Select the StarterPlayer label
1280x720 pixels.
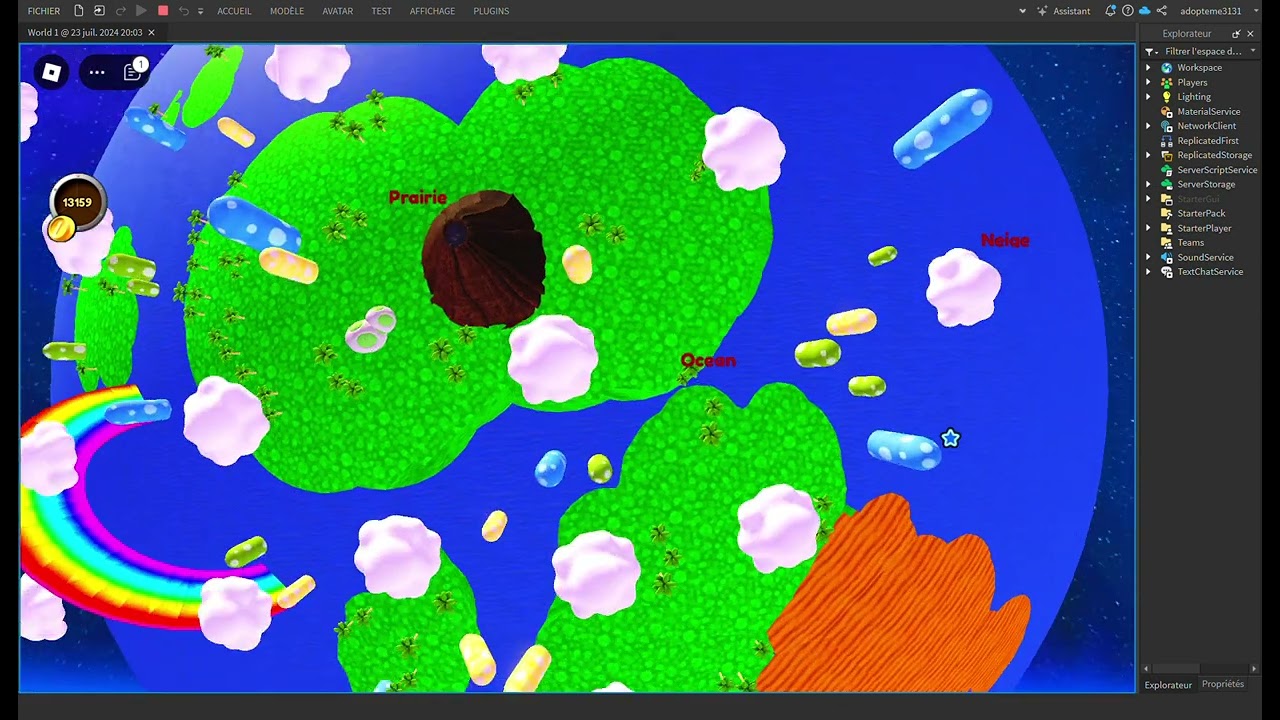coord(1204,228)
